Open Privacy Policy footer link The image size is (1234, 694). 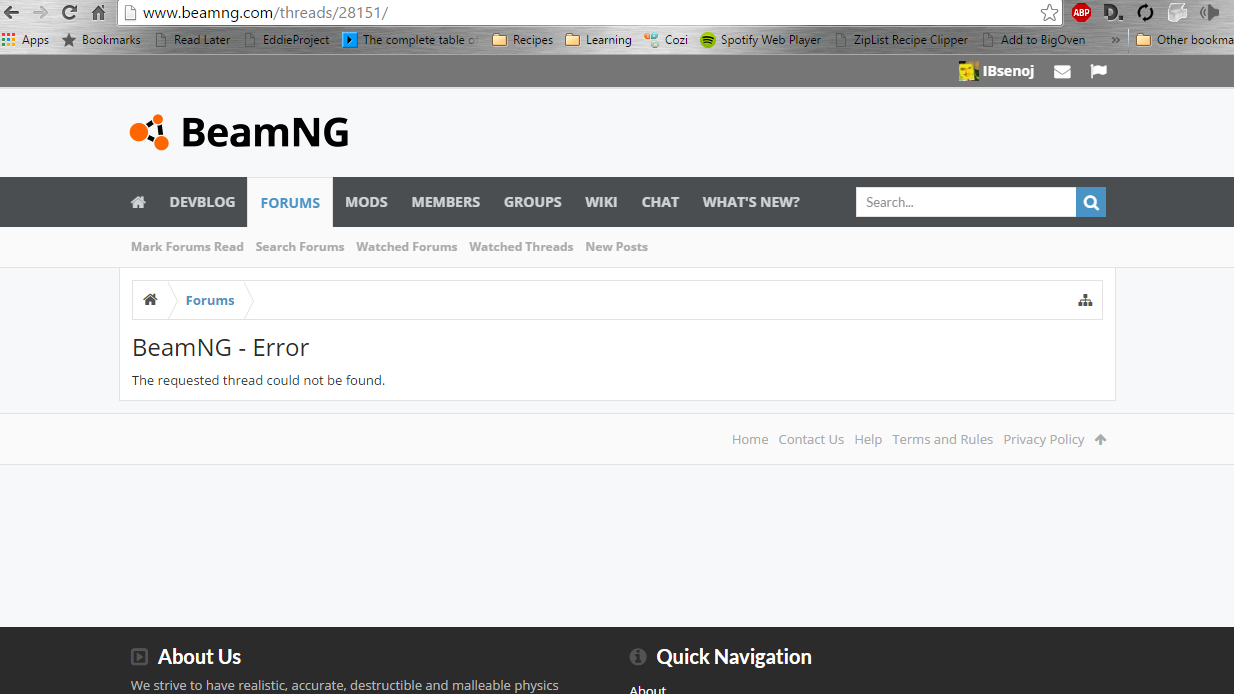(1044, 439)
